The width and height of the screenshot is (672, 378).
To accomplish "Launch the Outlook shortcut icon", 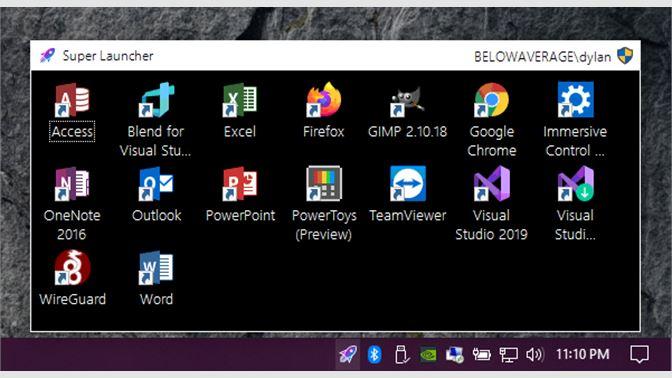I will click(x=156, y=184).
